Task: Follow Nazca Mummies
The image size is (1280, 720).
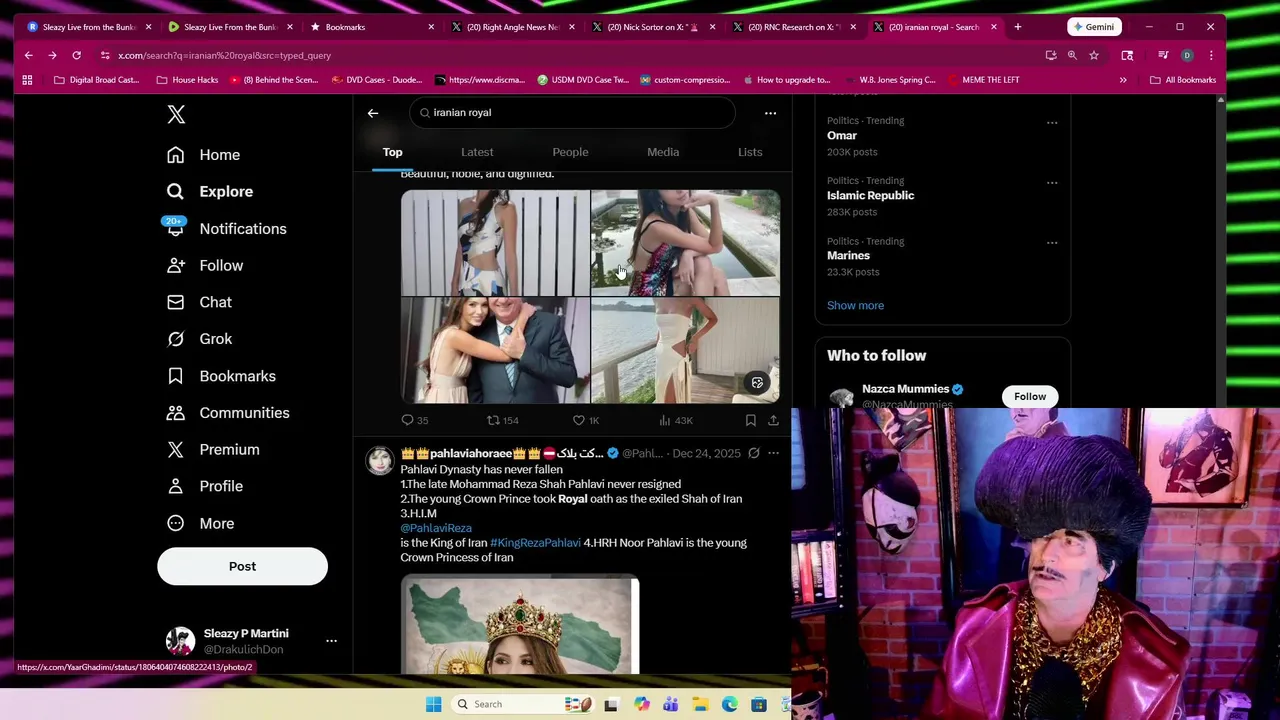Action: coord(1029,396)
